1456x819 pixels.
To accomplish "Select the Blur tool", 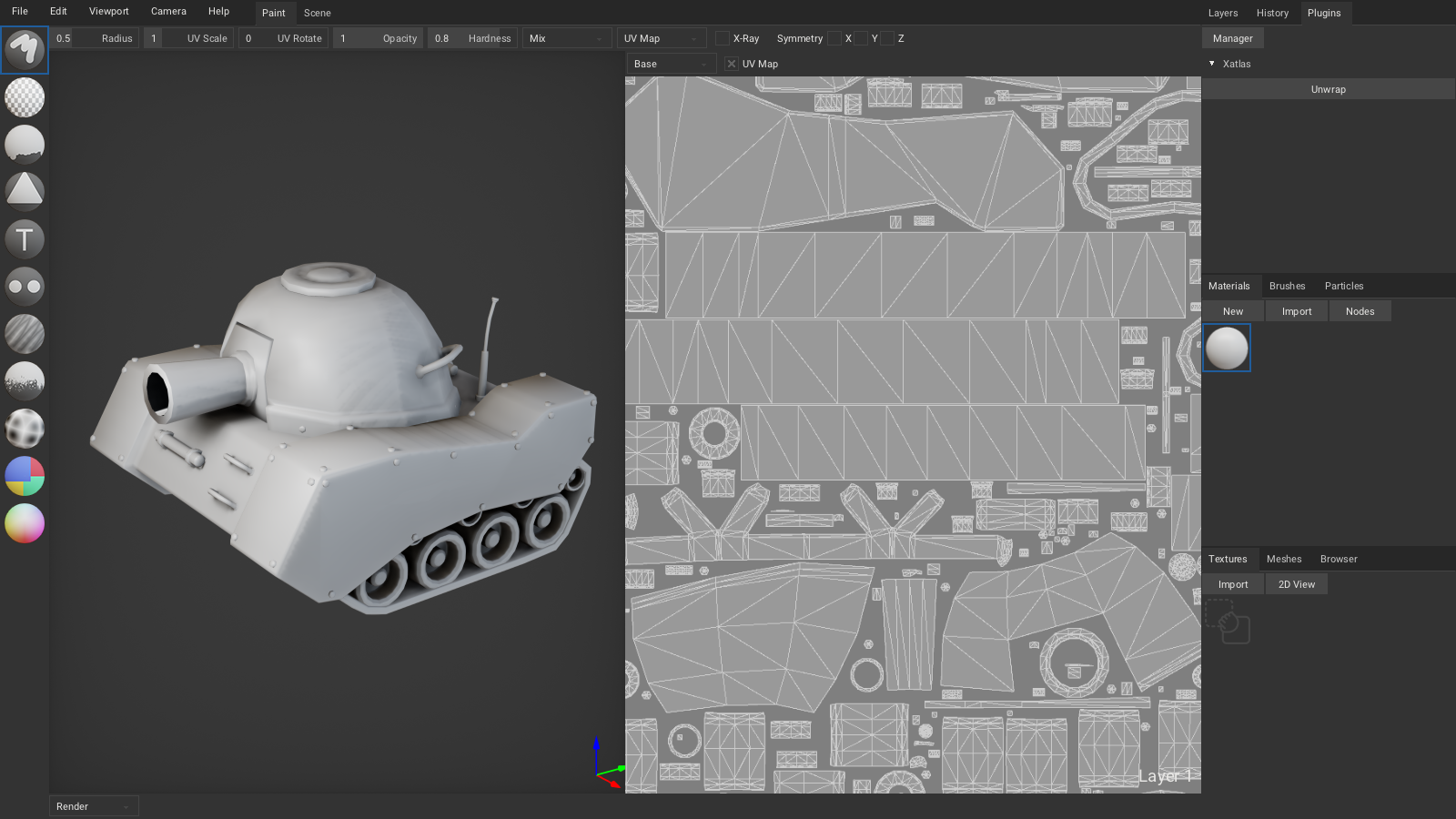I will [25, 333].
